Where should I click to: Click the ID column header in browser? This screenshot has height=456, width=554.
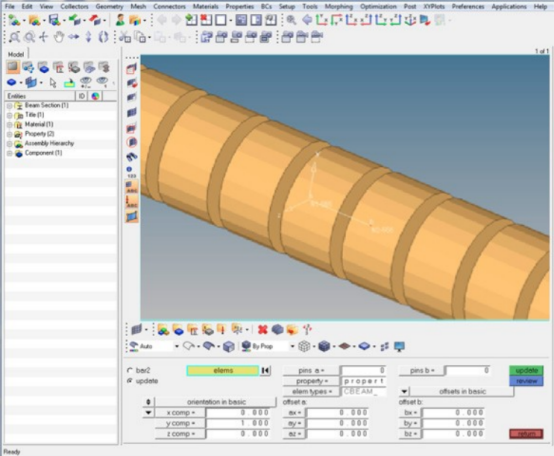click(x=82, y=96)
